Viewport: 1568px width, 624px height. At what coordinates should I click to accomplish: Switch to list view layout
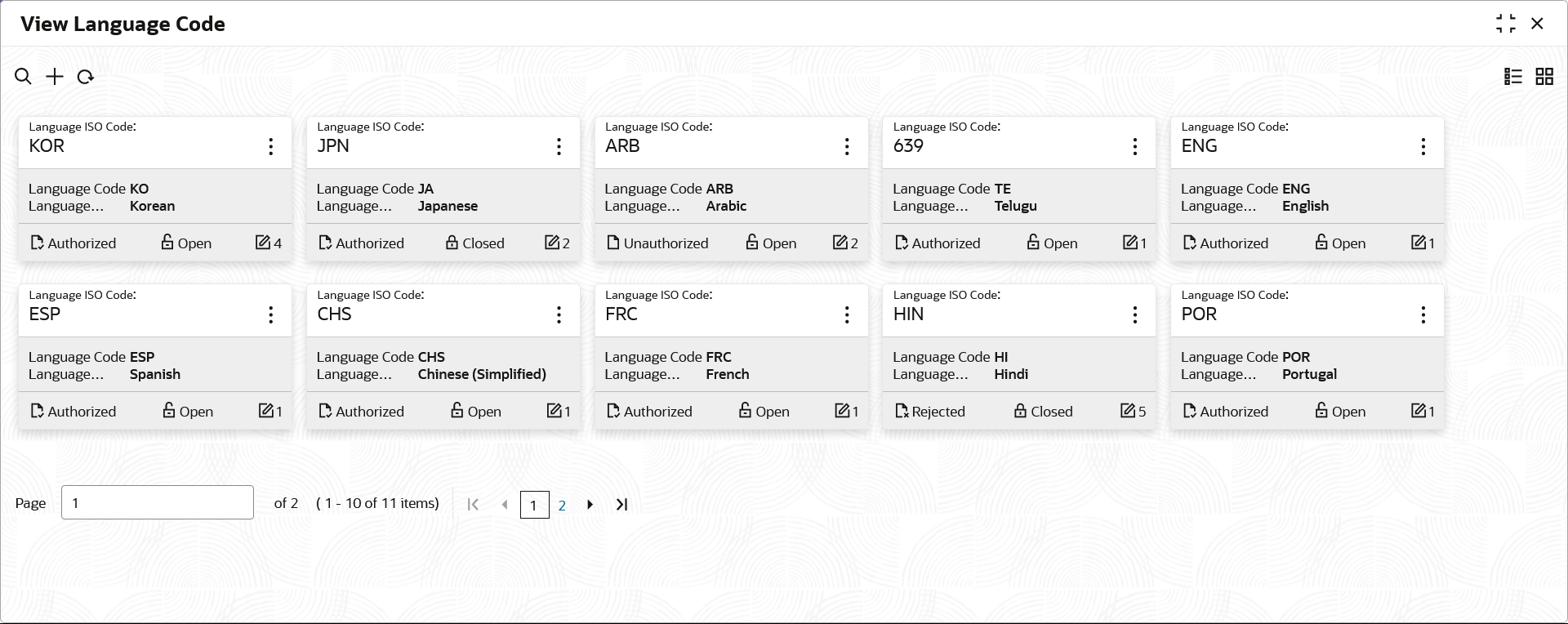coord(1513,77)
